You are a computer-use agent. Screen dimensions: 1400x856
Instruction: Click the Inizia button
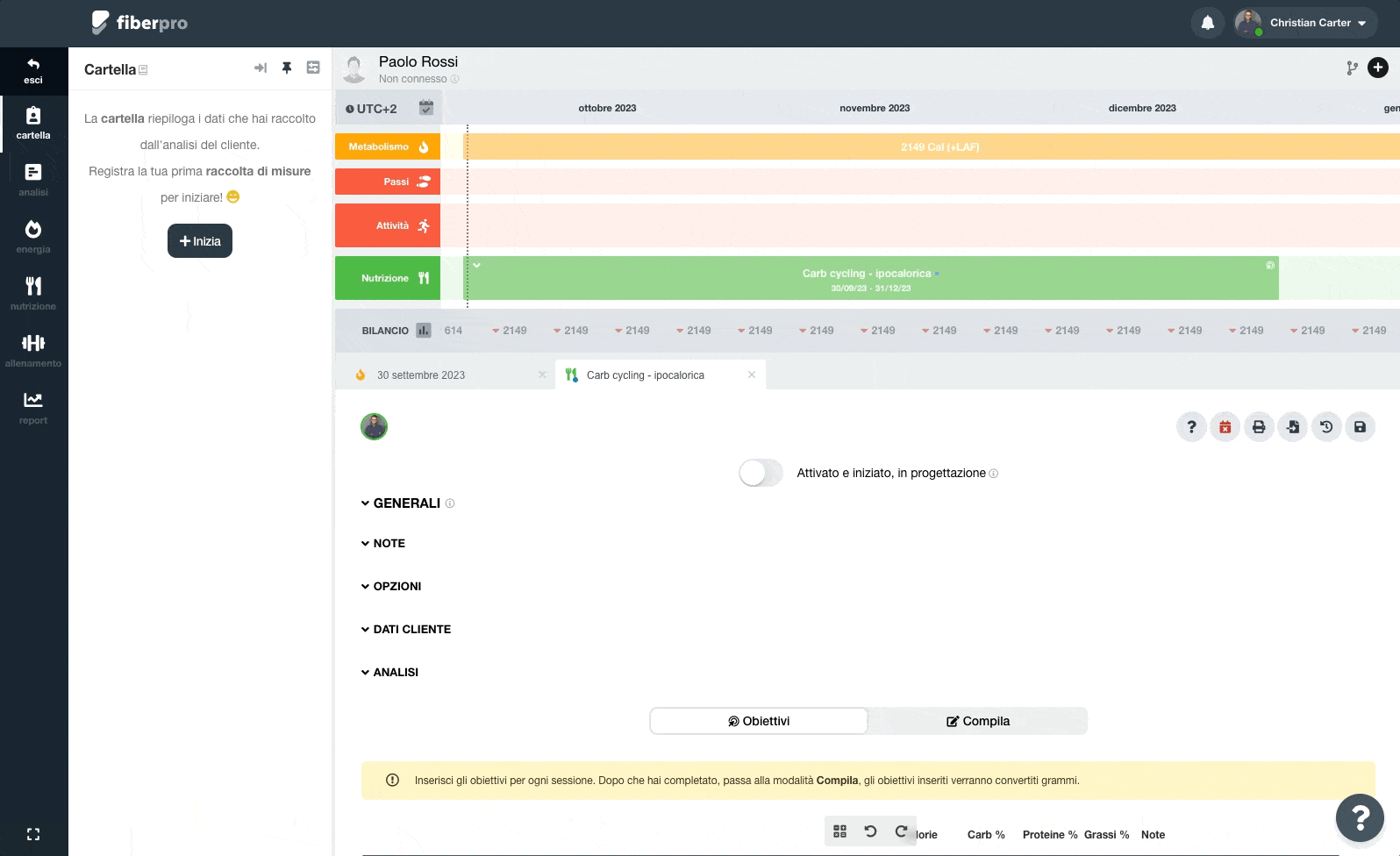point(200,241)
